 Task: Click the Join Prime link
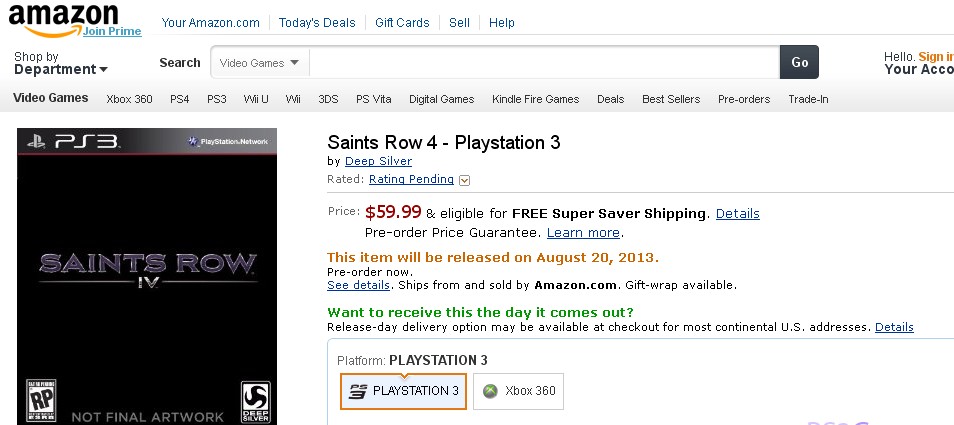[112, 31]
